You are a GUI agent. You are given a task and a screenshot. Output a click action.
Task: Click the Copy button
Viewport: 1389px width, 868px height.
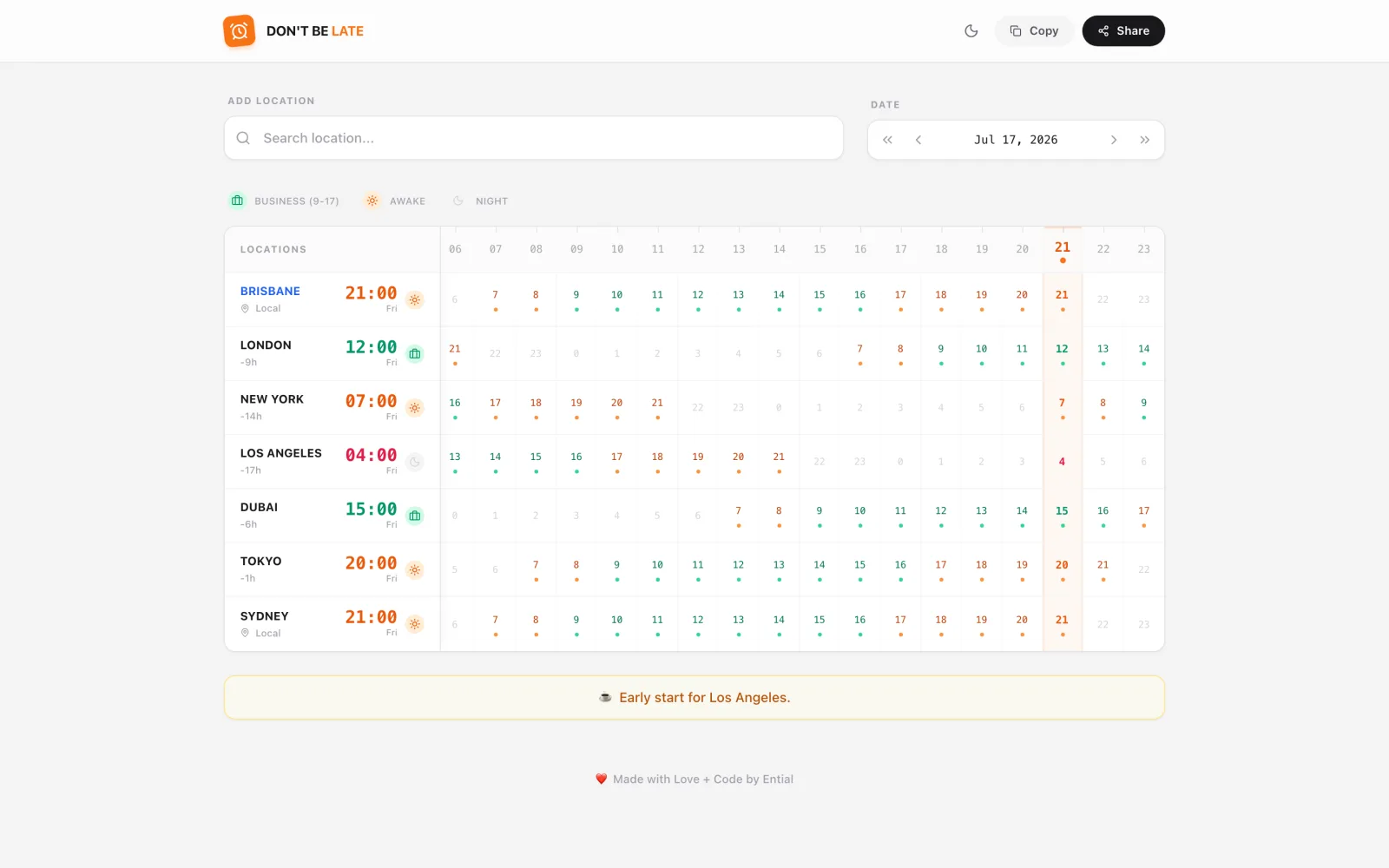[1034, 31]
